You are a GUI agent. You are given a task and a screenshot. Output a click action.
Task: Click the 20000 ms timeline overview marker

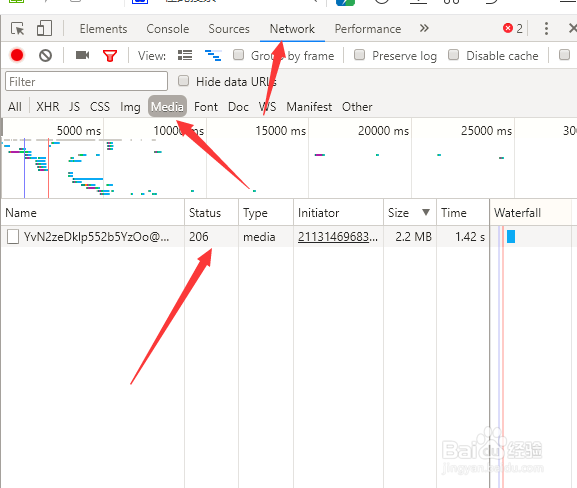coord(383,131)
